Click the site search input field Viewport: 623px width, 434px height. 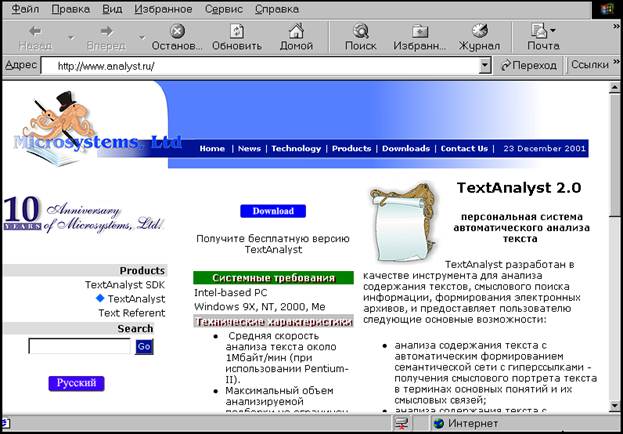[80, 346]
